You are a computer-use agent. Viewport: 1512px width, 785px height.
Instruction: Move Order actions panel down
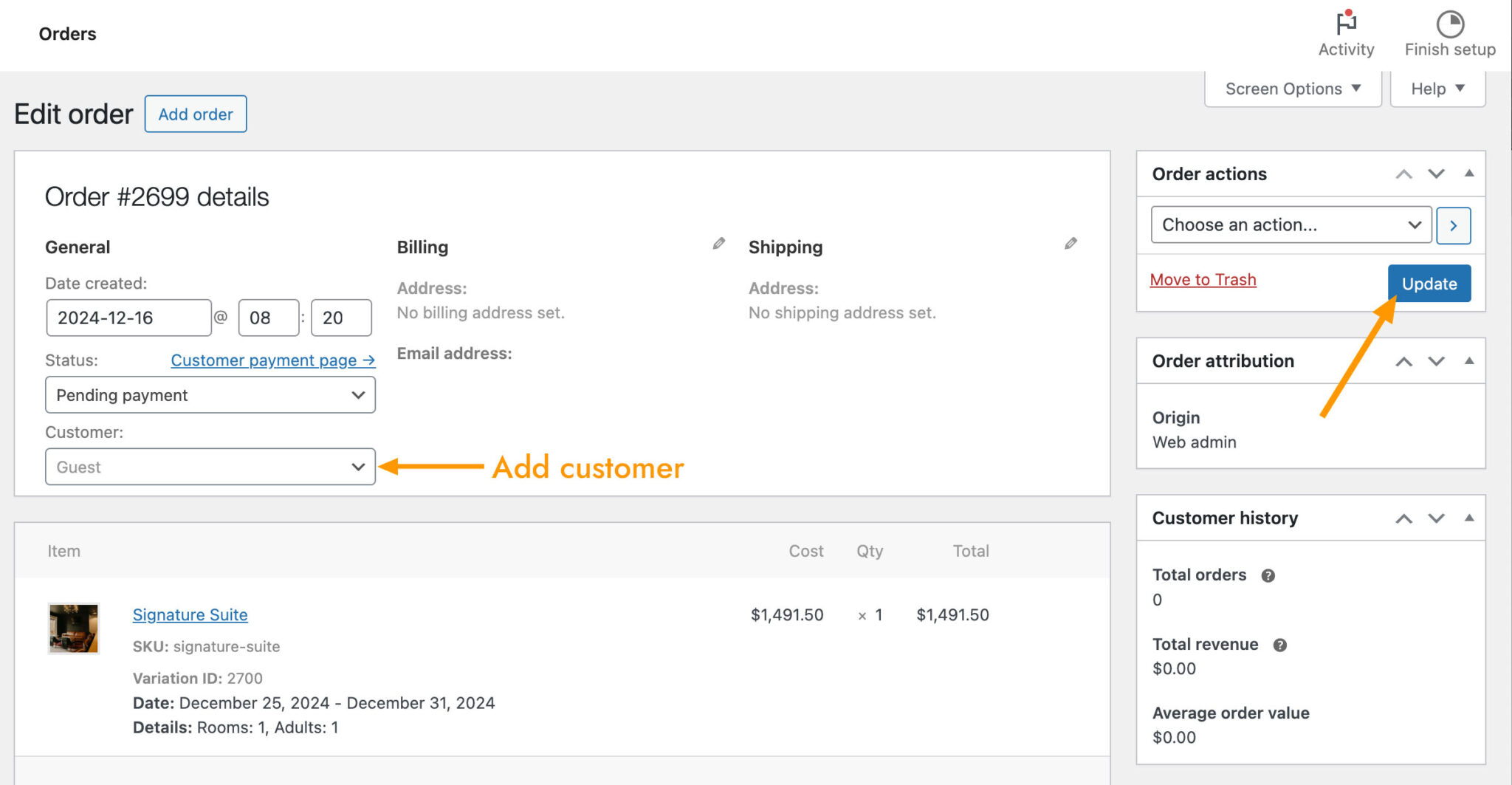1436,174
